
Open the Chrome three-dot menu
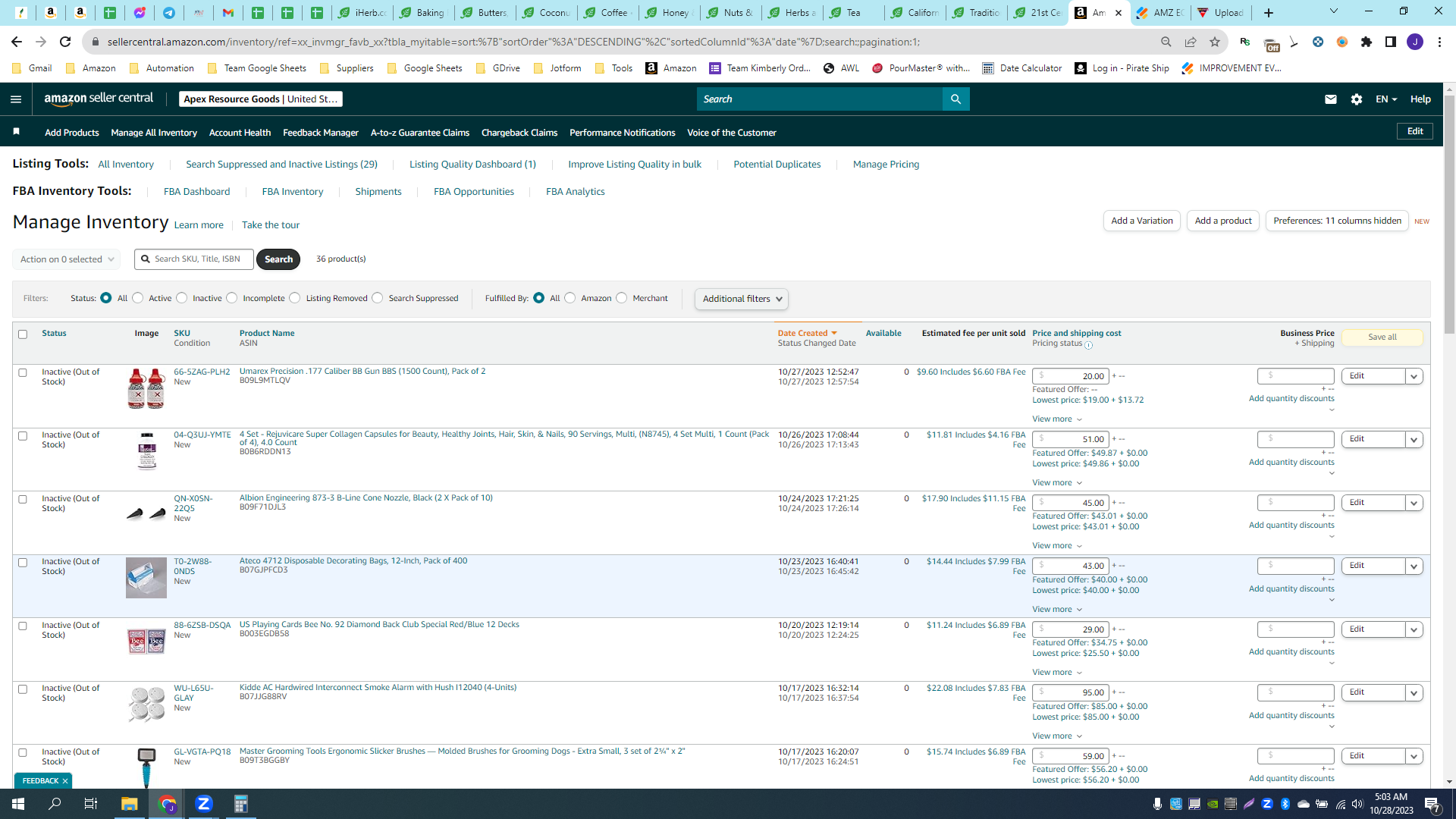point(1439,42)
